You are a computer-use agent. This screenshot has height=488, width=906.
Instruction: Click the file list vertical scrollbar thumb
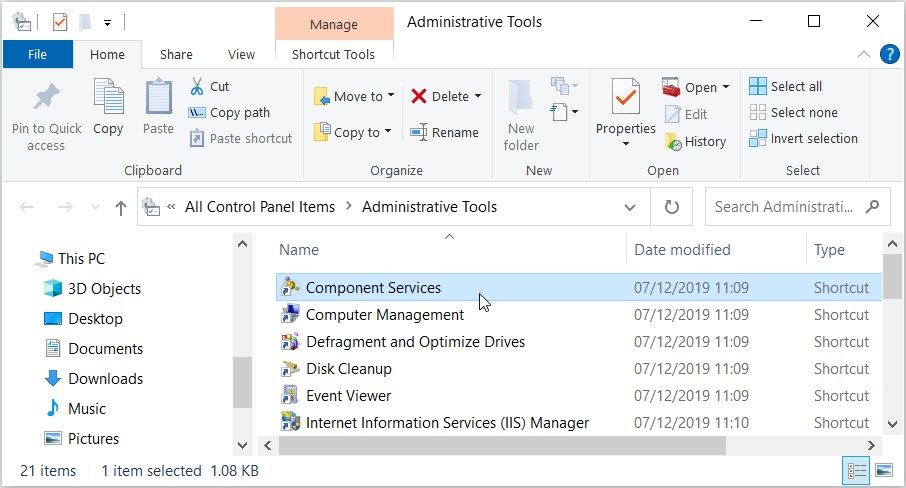click(x=893, y=275)
